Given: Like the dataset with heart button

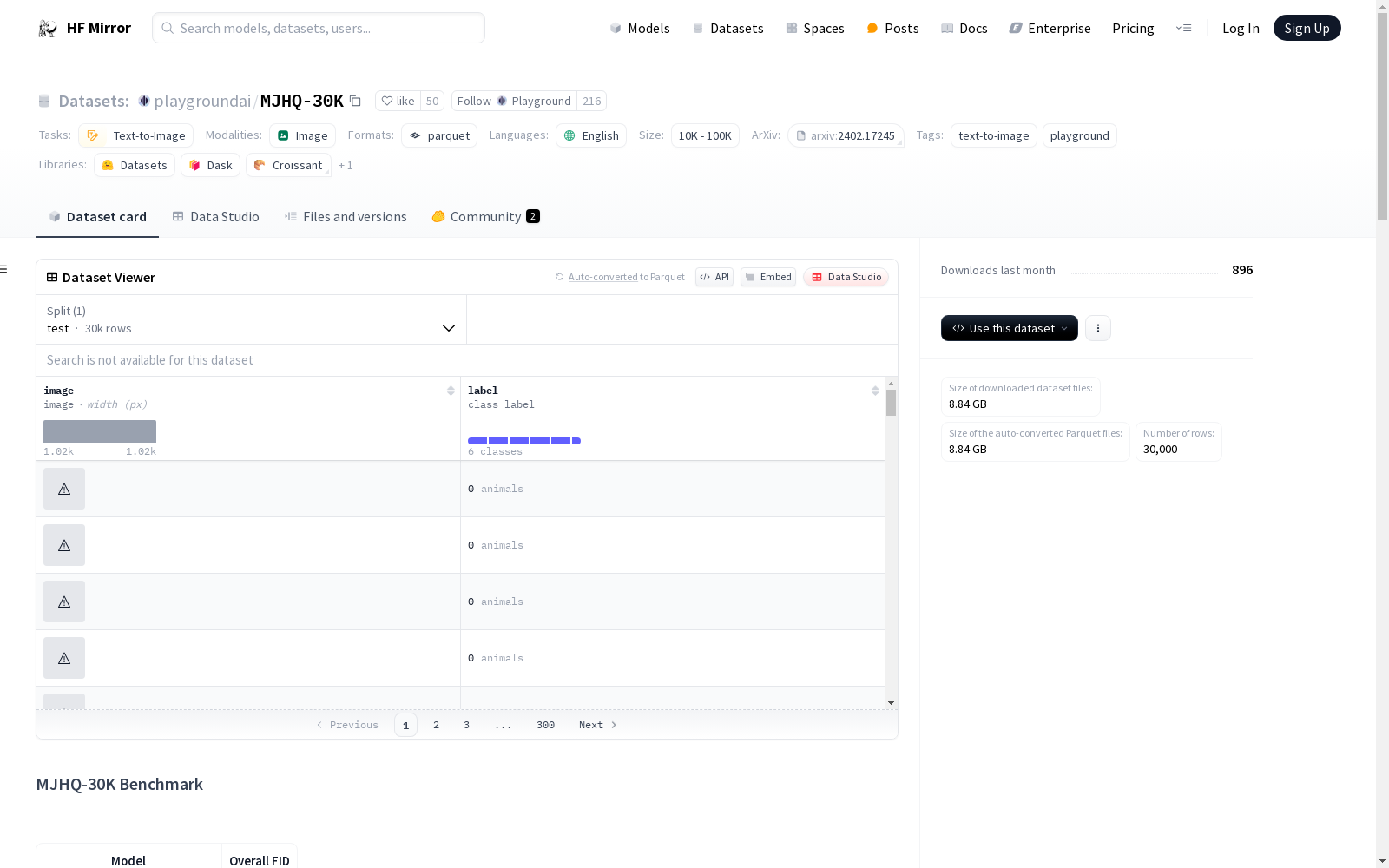Looking at the screenshot, I should point(398,101).
